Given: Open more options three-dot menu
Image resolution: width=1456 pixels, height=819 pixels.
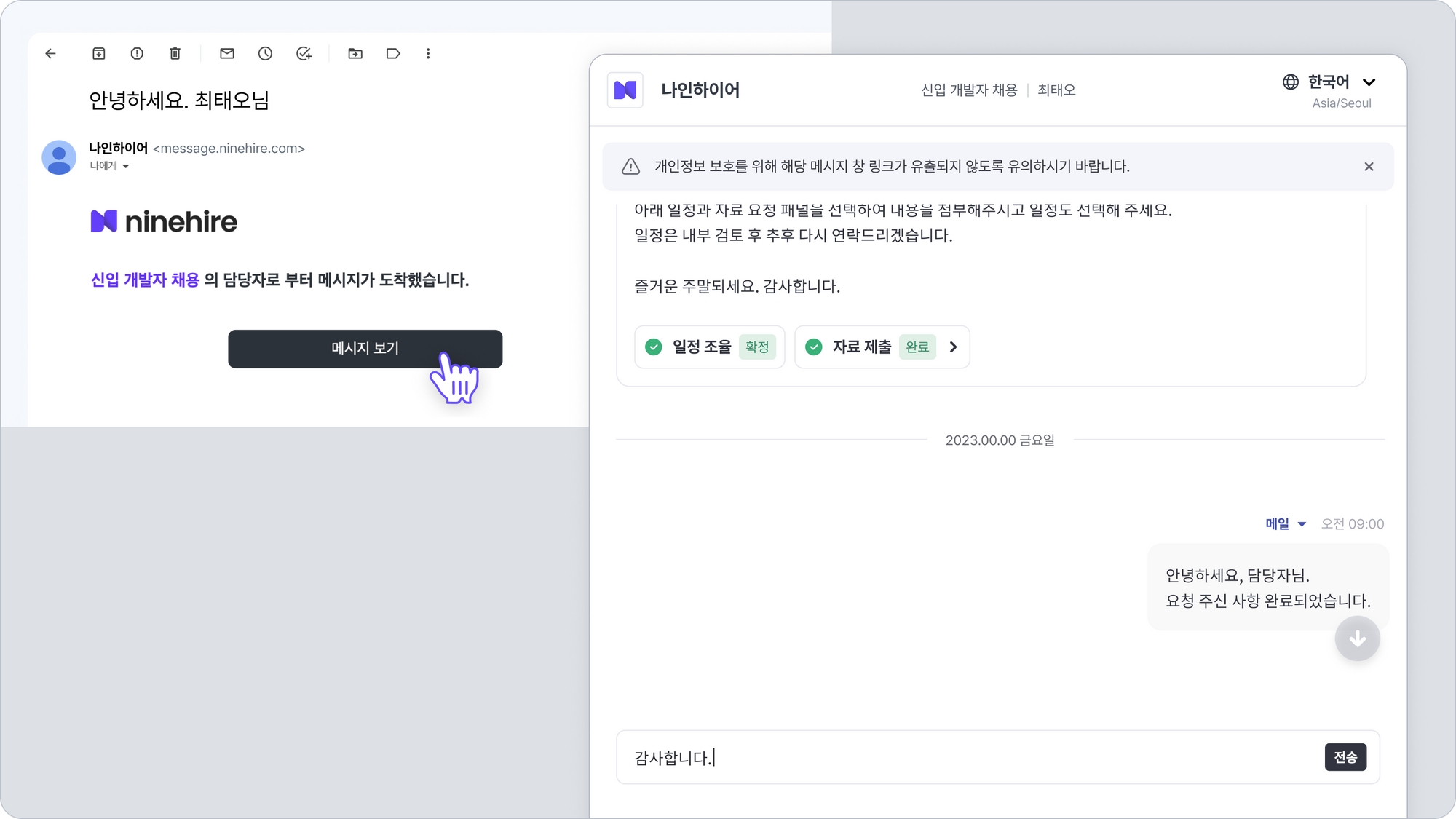Looking at the screenshot, I should [x=428, y=53].
